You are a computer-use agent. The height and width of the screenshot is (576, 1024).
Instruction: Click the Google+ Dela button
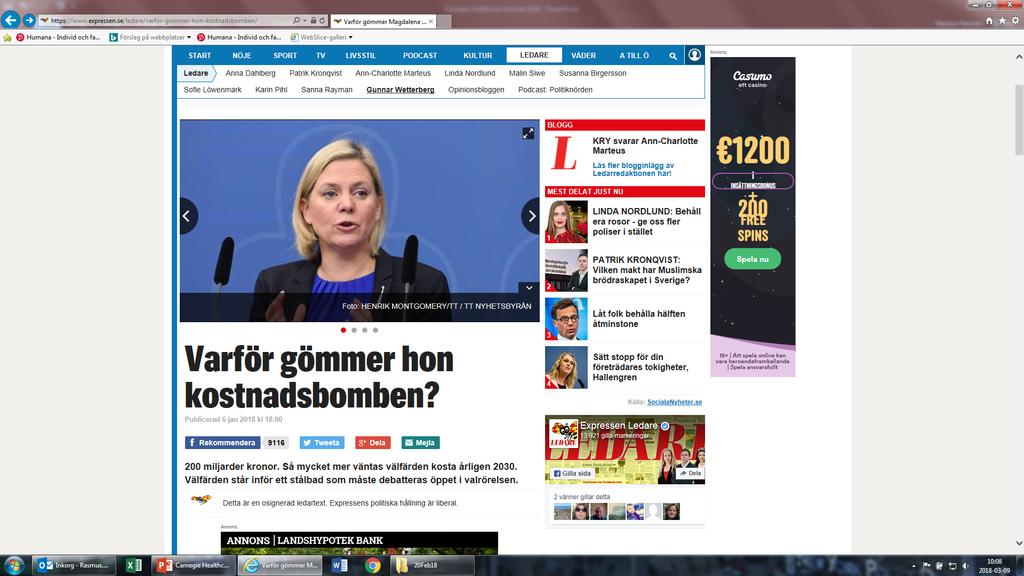point(372,442)
